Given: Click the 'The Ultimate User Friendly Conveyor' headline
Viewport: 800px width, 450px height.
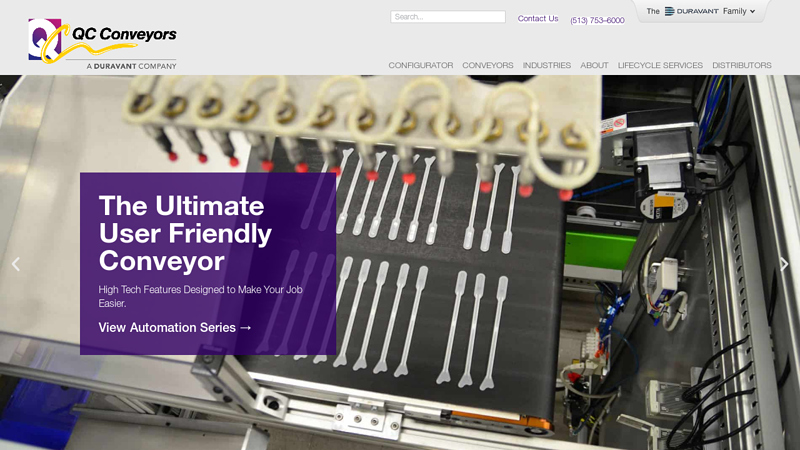Looking at the screenshot, I should [x=185, y=233].
